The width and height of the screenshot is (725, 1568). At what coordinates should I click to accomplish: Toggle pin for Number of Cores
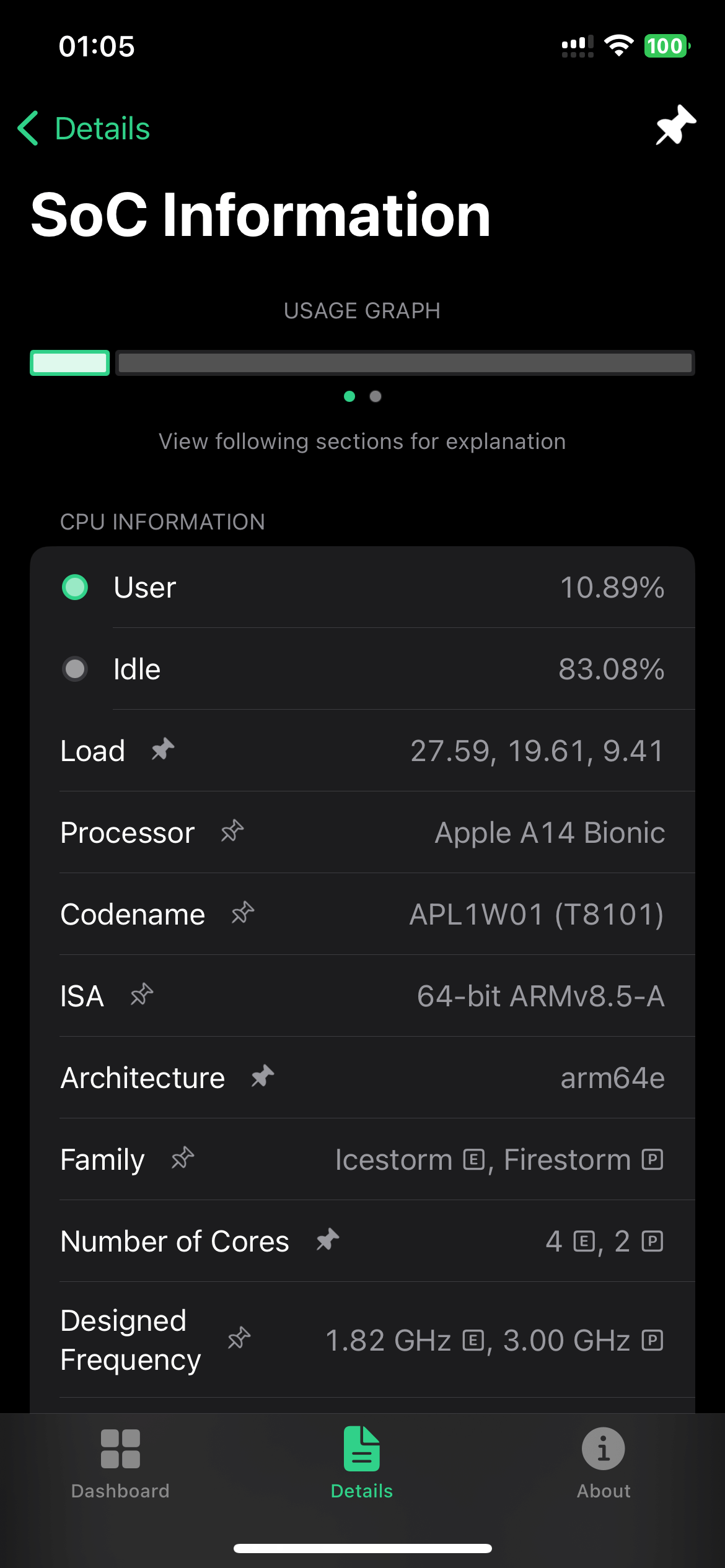tap(328, 1240)
